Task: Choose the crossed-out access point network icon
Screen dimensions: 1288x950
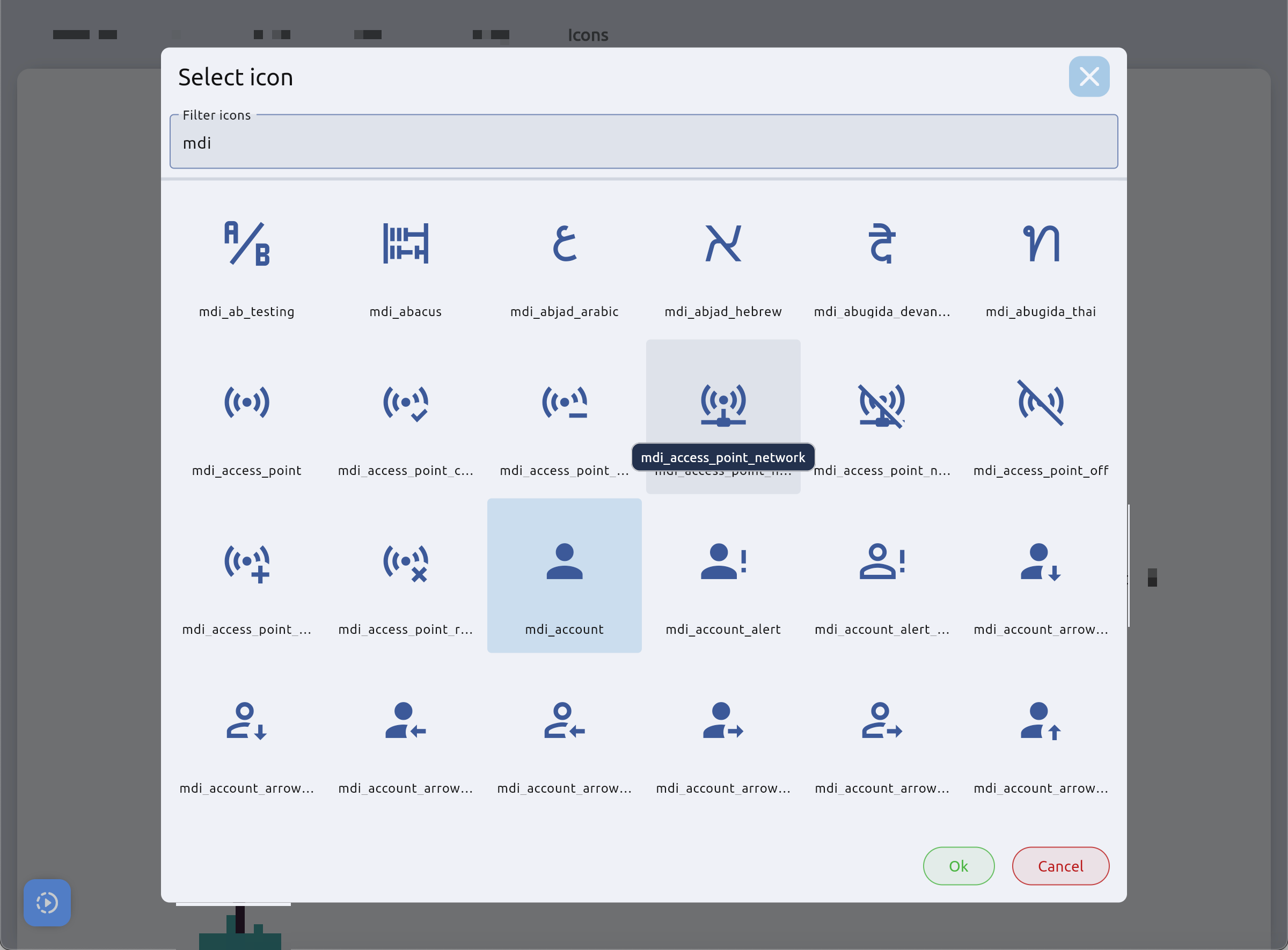Action: (882, 417)
